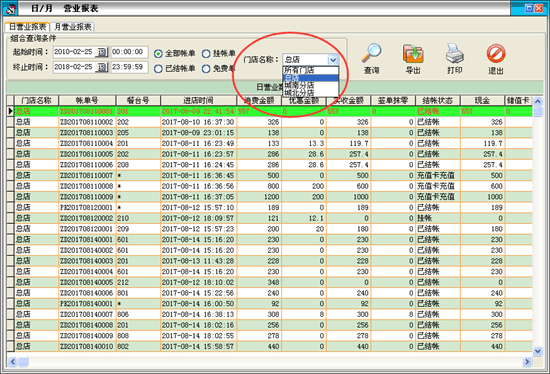Image resolution: width=550 pixels, height=374 pixels.
Task: Switch to the 日营业报表 tab
Action: 27,27
